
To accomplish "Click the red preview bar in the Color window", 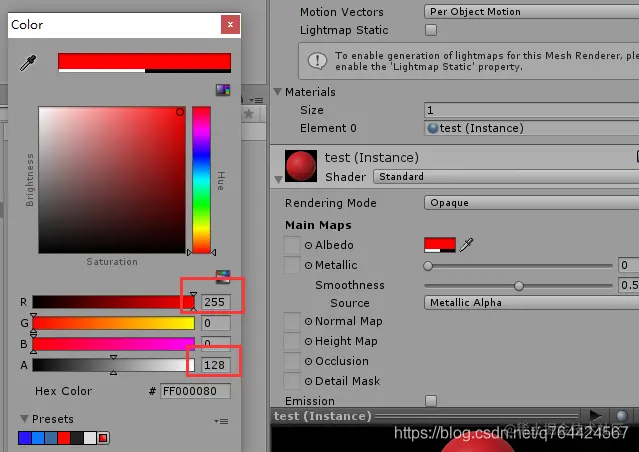I will click(144, 63).
